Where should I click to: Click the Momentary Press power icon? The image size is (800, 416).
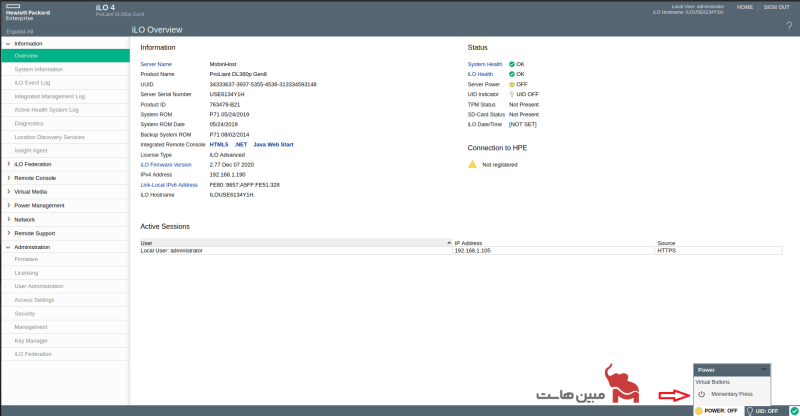702,394
